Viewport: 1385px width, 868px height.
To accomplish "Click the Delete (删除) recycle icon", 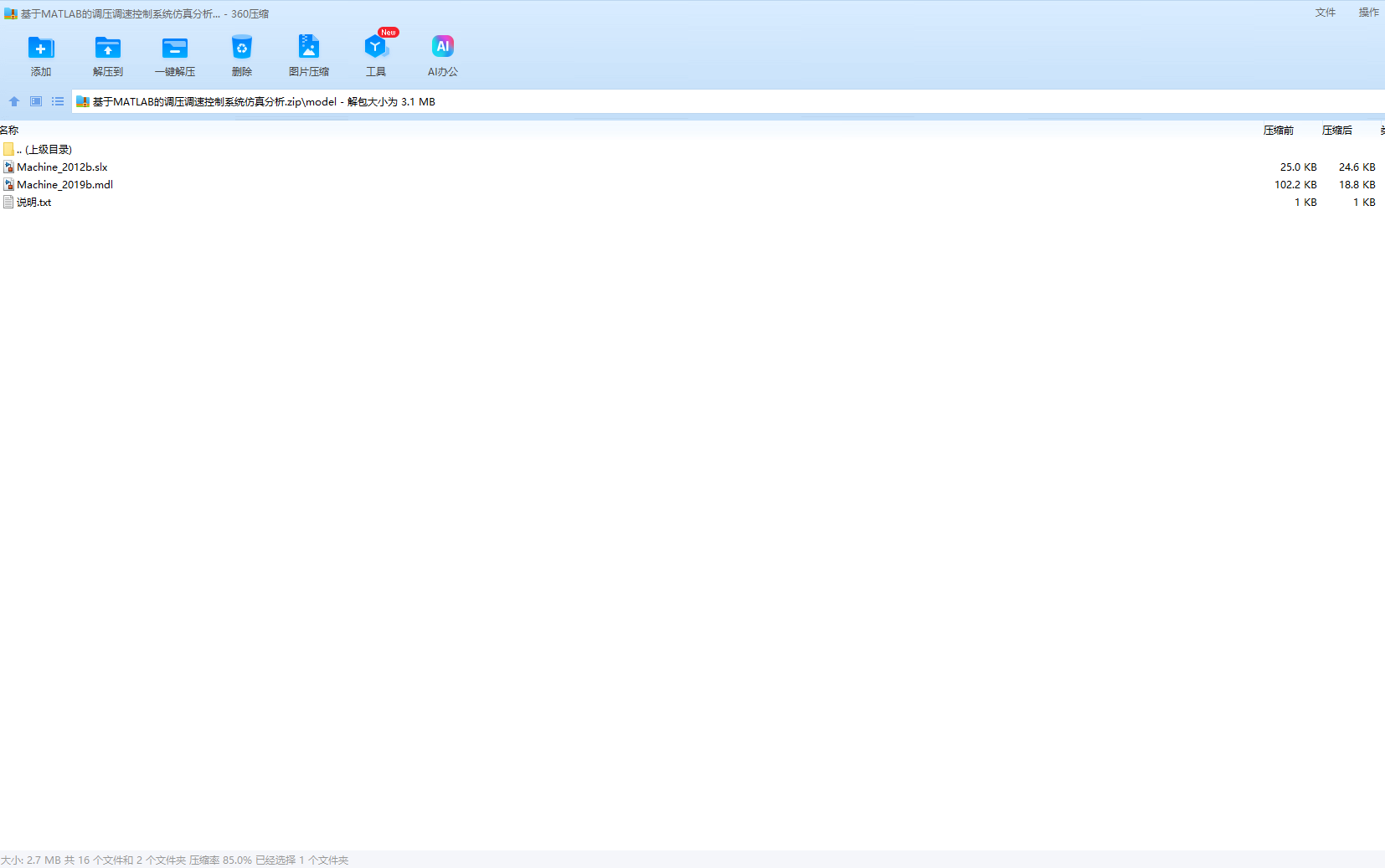I will click(x=241, y=48).
